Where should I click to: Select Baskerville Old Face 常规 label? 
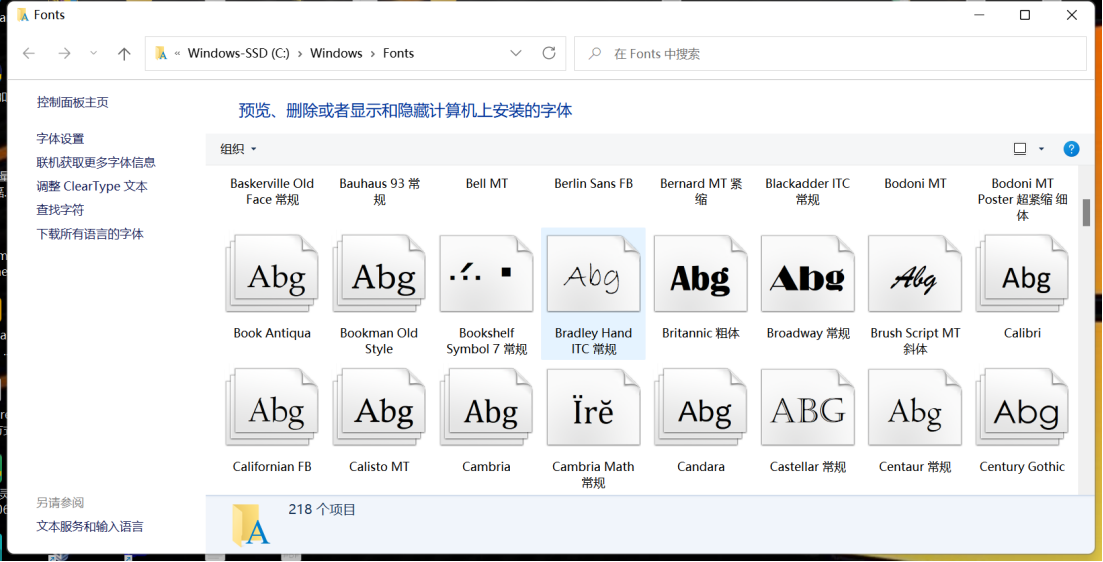[x=272, y=191]
